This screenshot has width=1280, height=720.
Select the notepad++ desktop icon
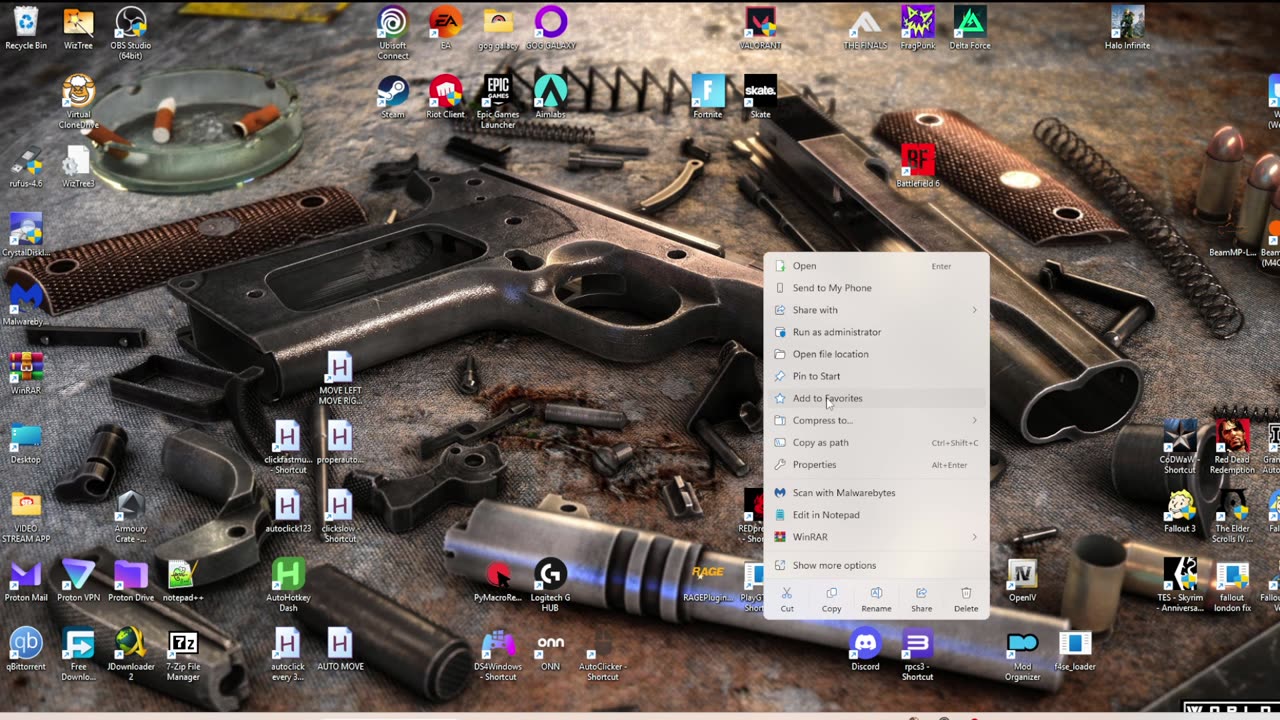point(183,580)
